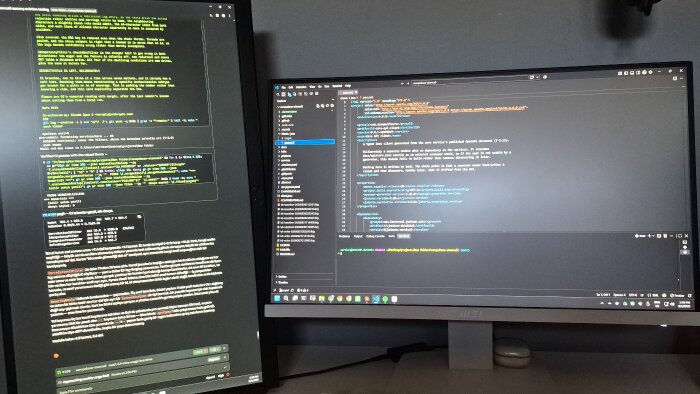Close the bottom terminal panel
This screenshot has width=700, height=394.
pyautogui.click(x=686, y=236)
